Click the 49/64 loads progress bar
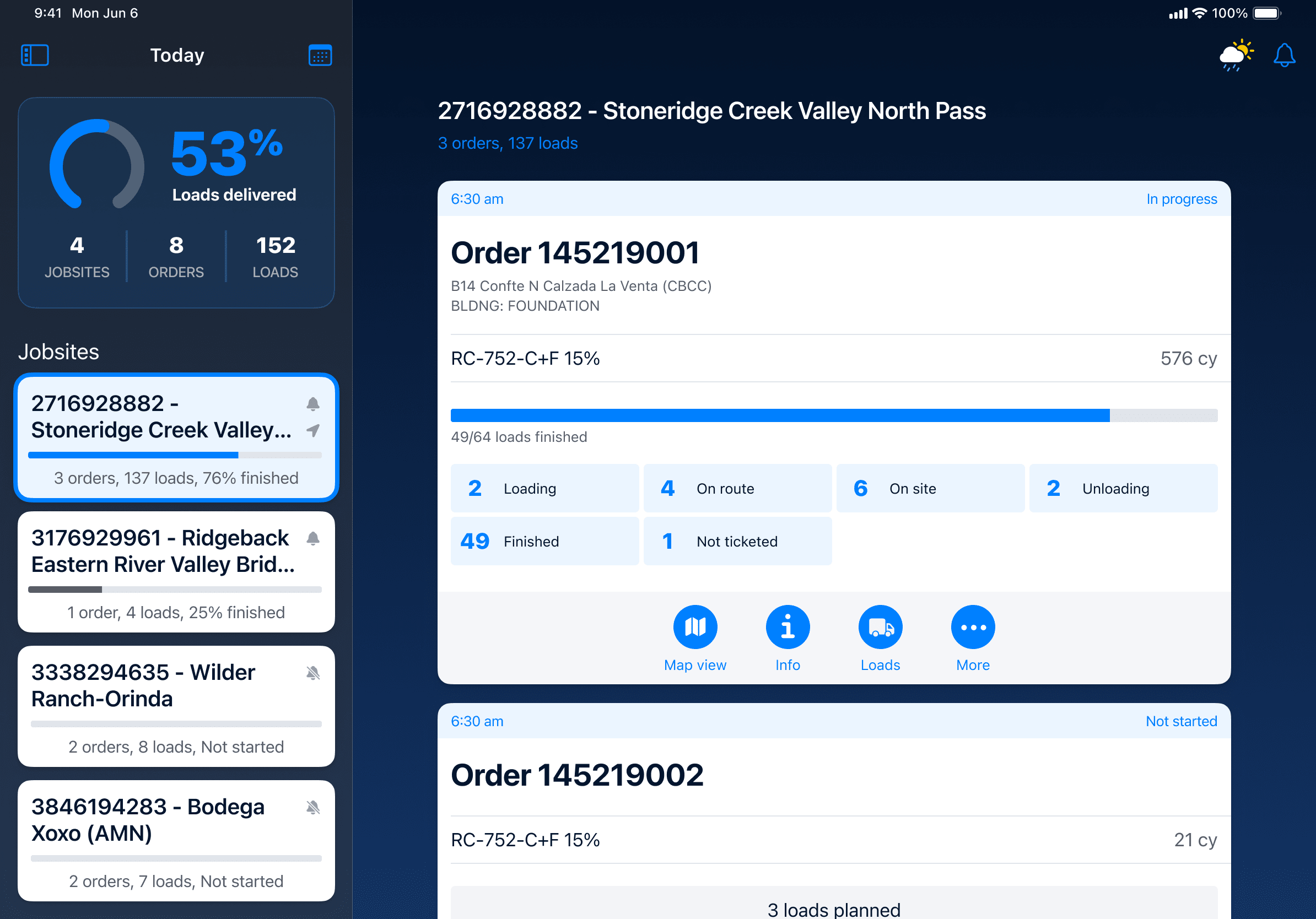Image resolution: width=1316 pixels, height=919 pixels. [834, 415]
